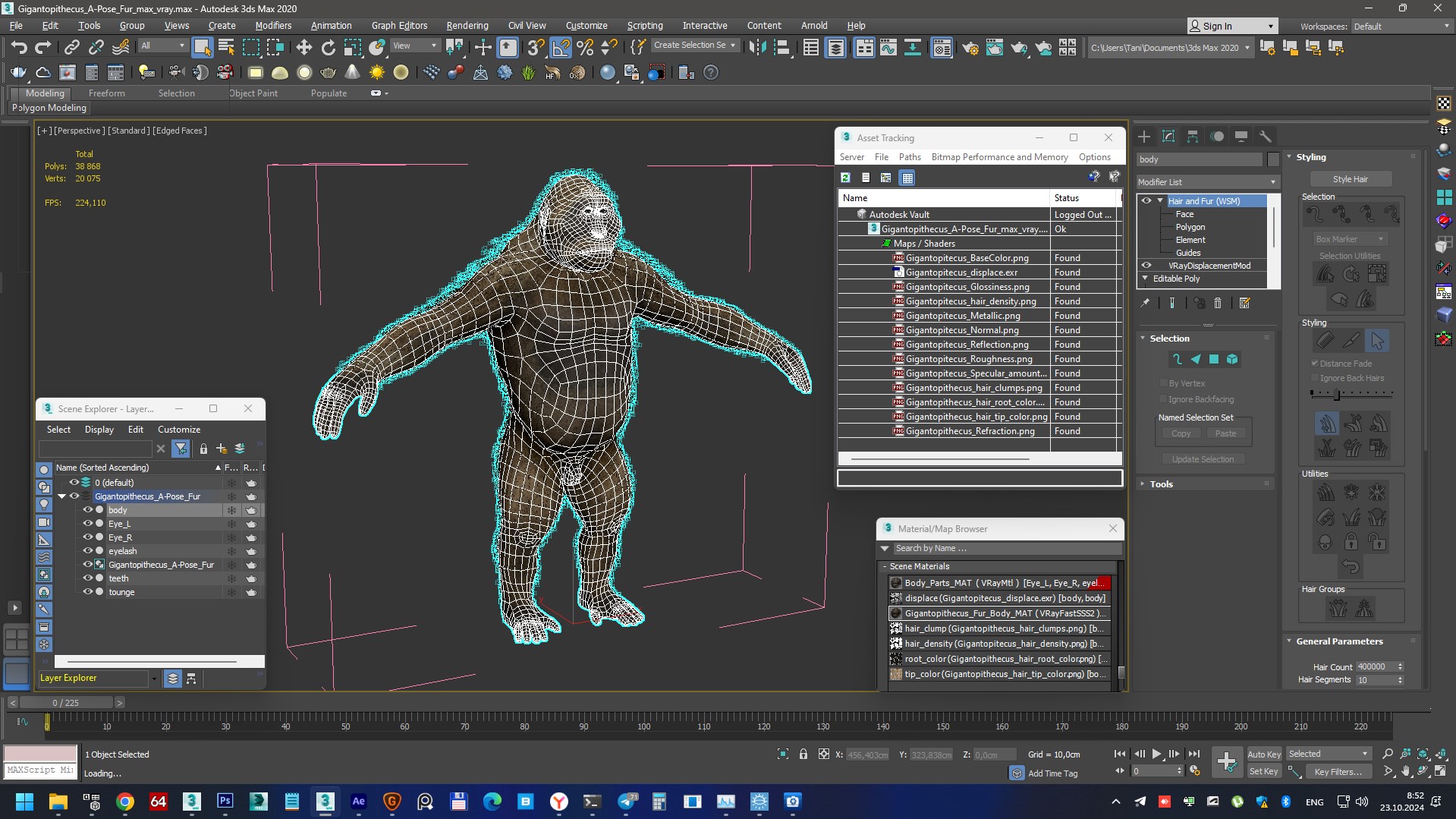
Task: Click the Style Hair button
Action: (x=1350, y=179)
